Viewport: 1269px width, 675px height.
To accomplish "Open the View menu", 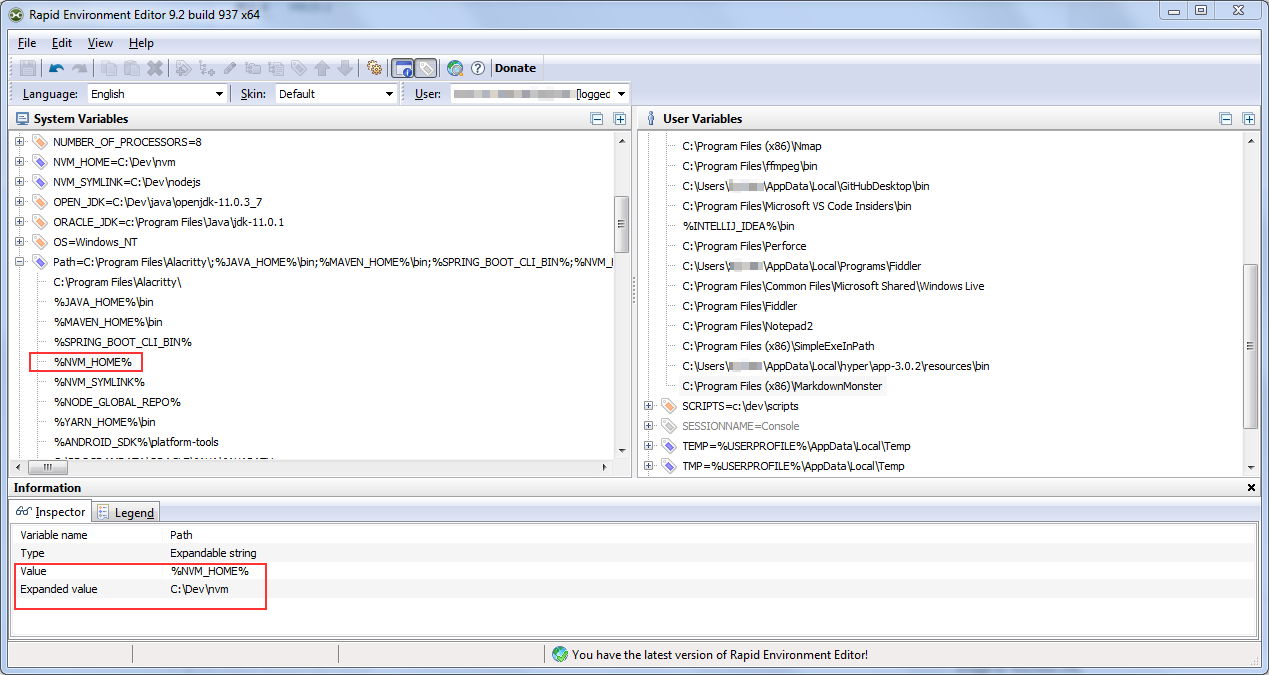I will coord(100,43).
